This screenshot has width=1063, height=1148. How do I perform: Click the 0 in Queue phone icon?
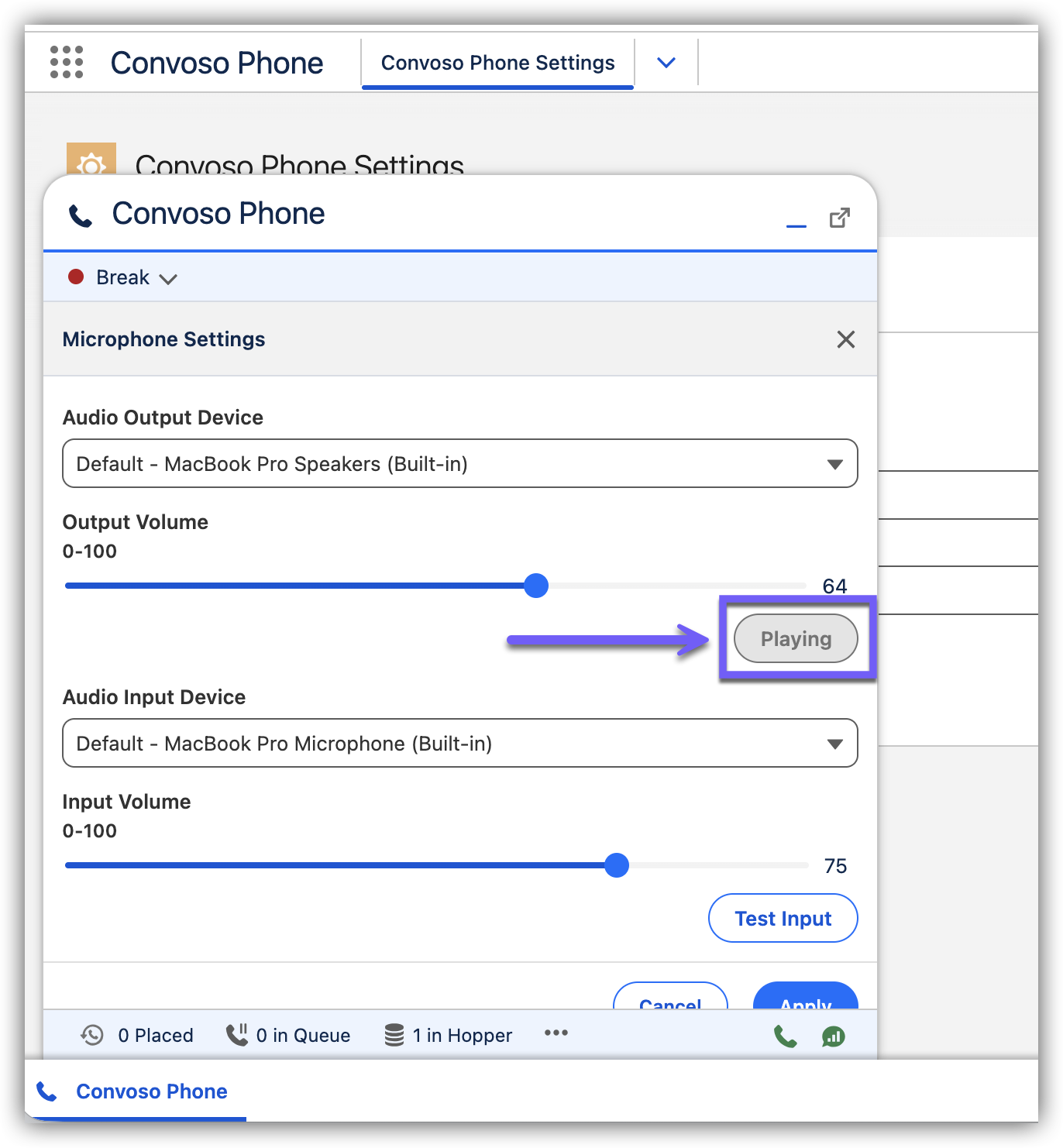coord(236,1035)
